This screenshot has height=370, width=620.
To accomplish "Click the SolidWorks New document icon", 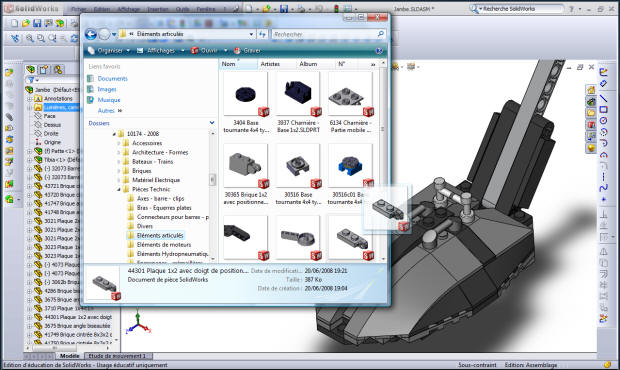I will (15, 24).
